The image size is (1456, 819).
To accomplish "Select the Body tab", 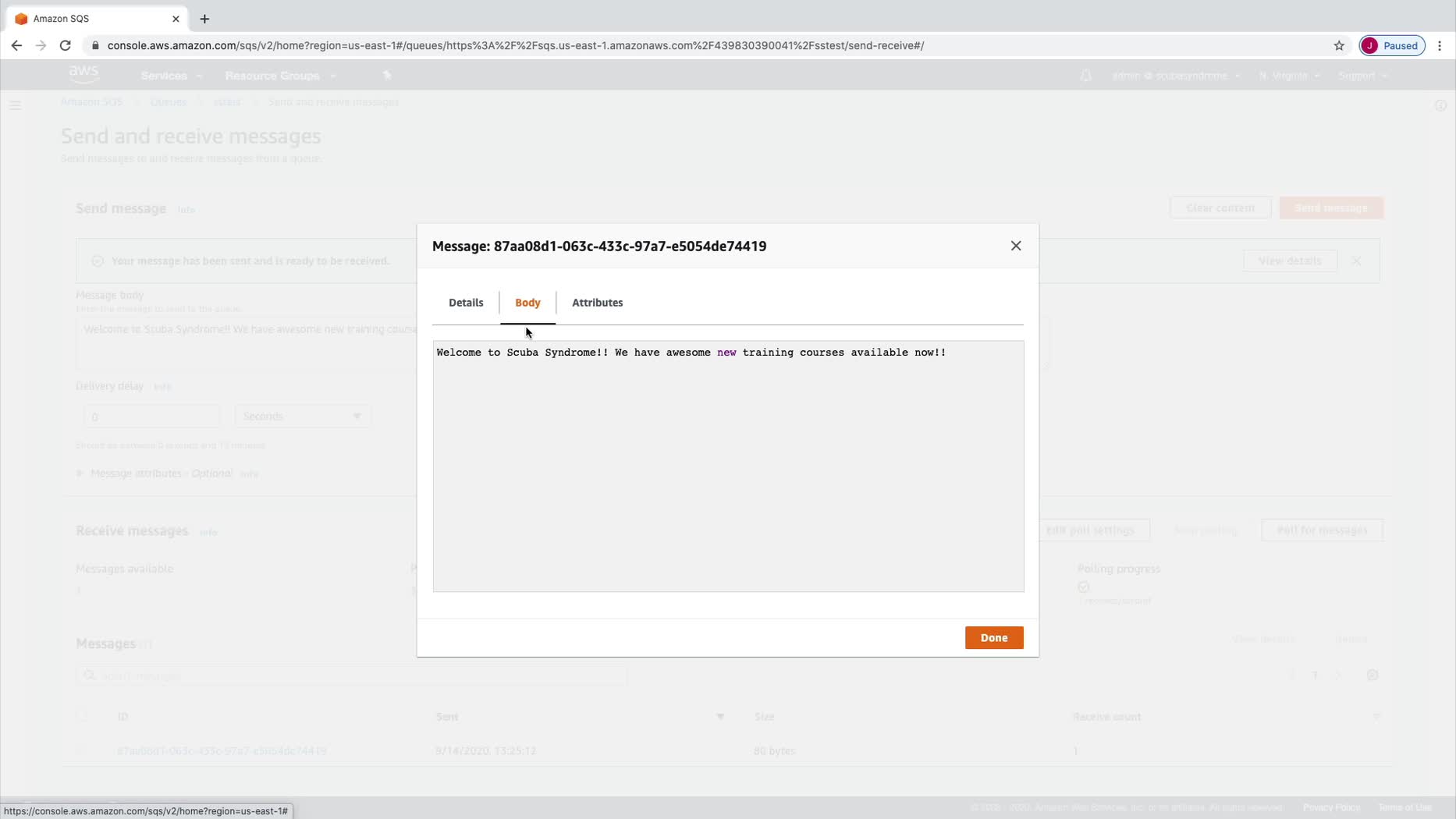I will click(527, 303).
